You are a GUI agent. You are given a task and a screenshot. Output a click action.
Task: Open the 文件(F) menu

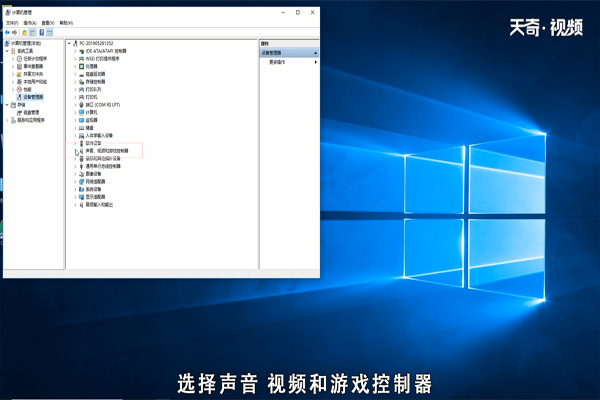[x=12, y=23]
